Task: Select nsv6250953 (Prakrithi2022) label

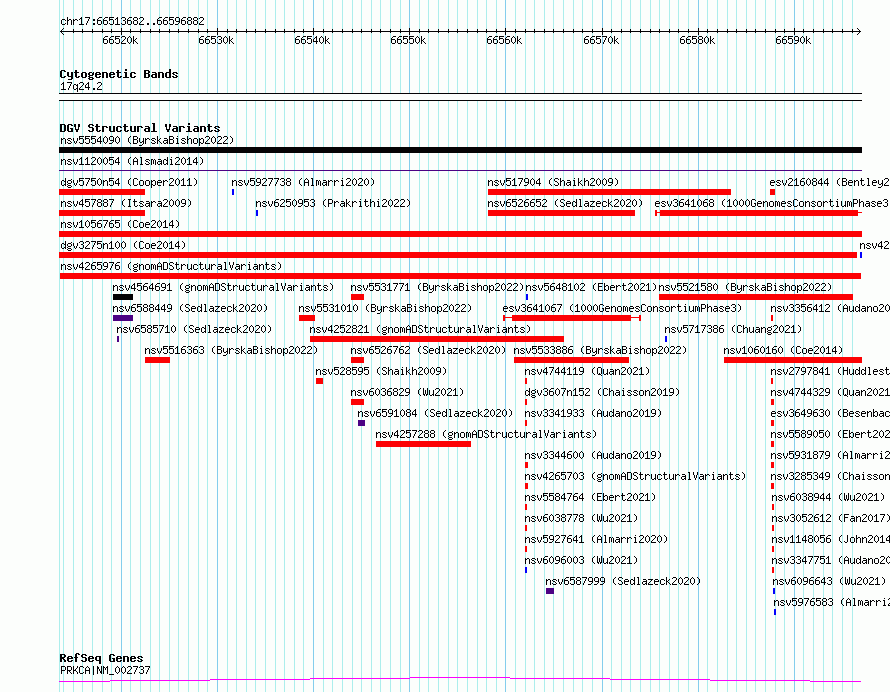Action: (333, 203)
